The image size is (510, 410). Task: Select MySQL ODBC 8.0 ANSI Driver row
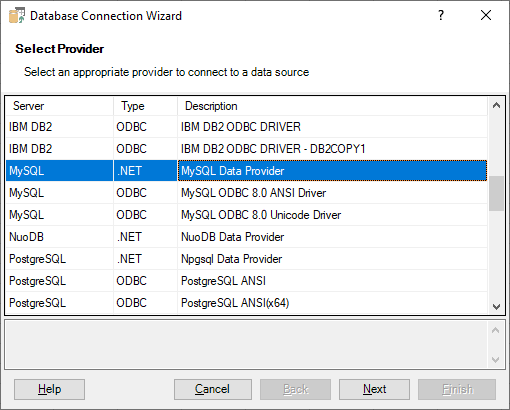(x=247, y=193)
